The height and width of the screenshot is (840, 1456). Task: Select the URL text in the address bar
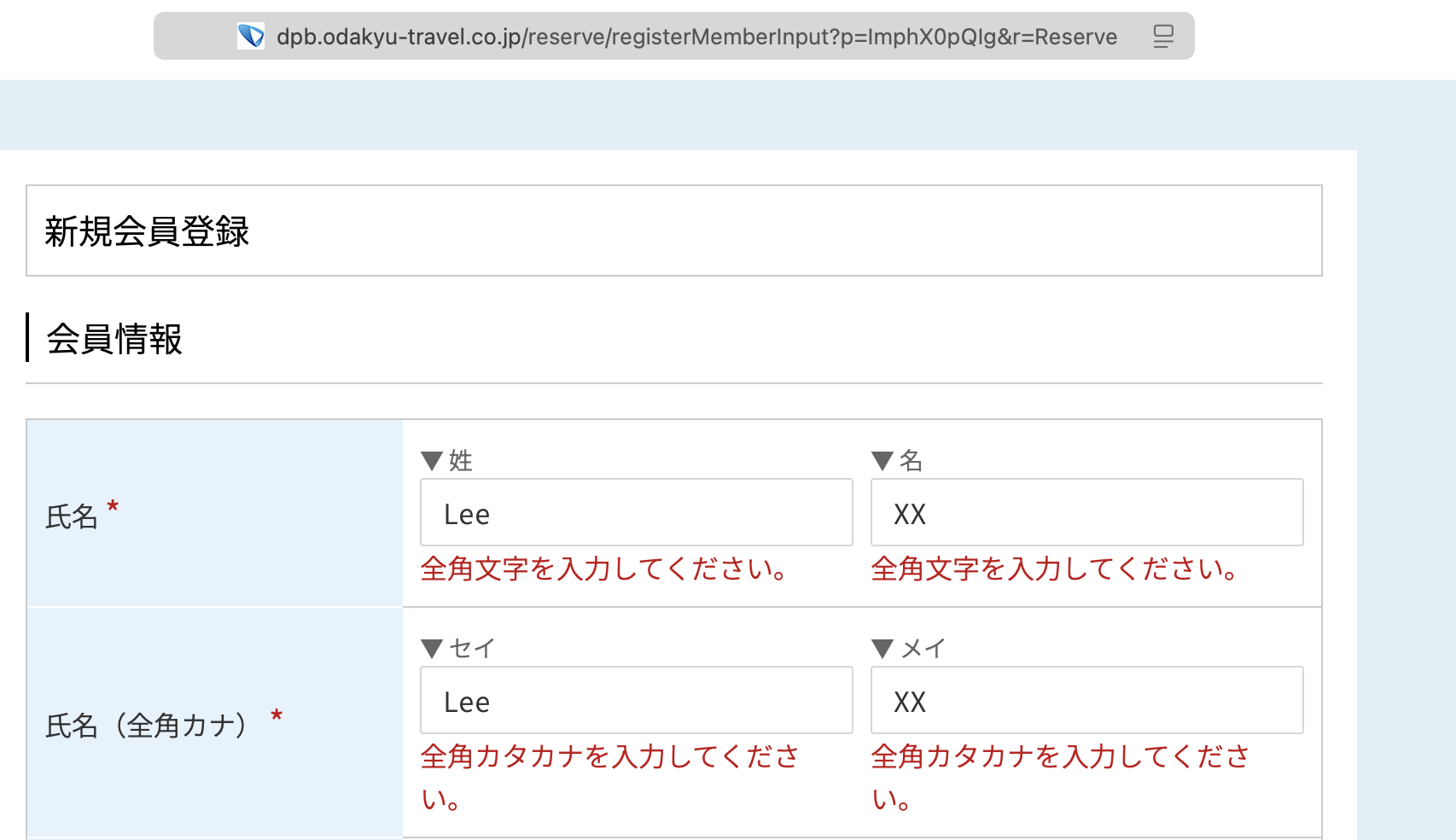coord(696,37)
